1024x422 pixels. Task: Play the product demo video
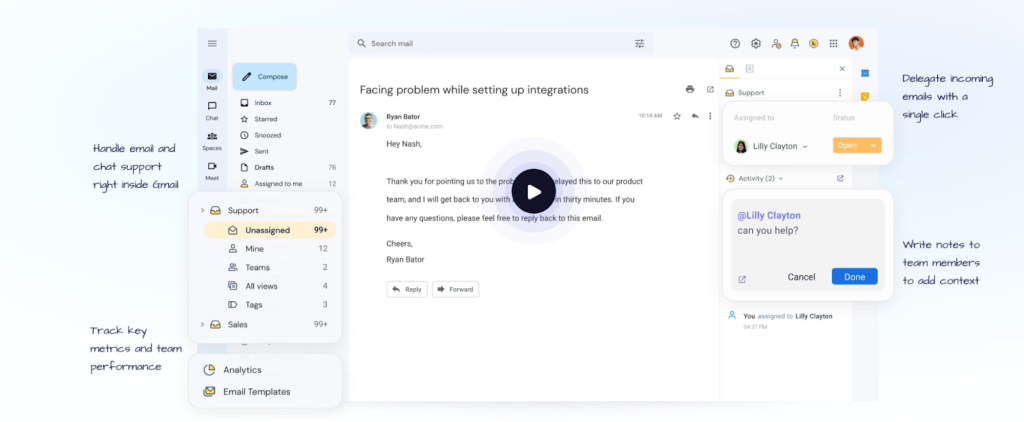[534, 191]
